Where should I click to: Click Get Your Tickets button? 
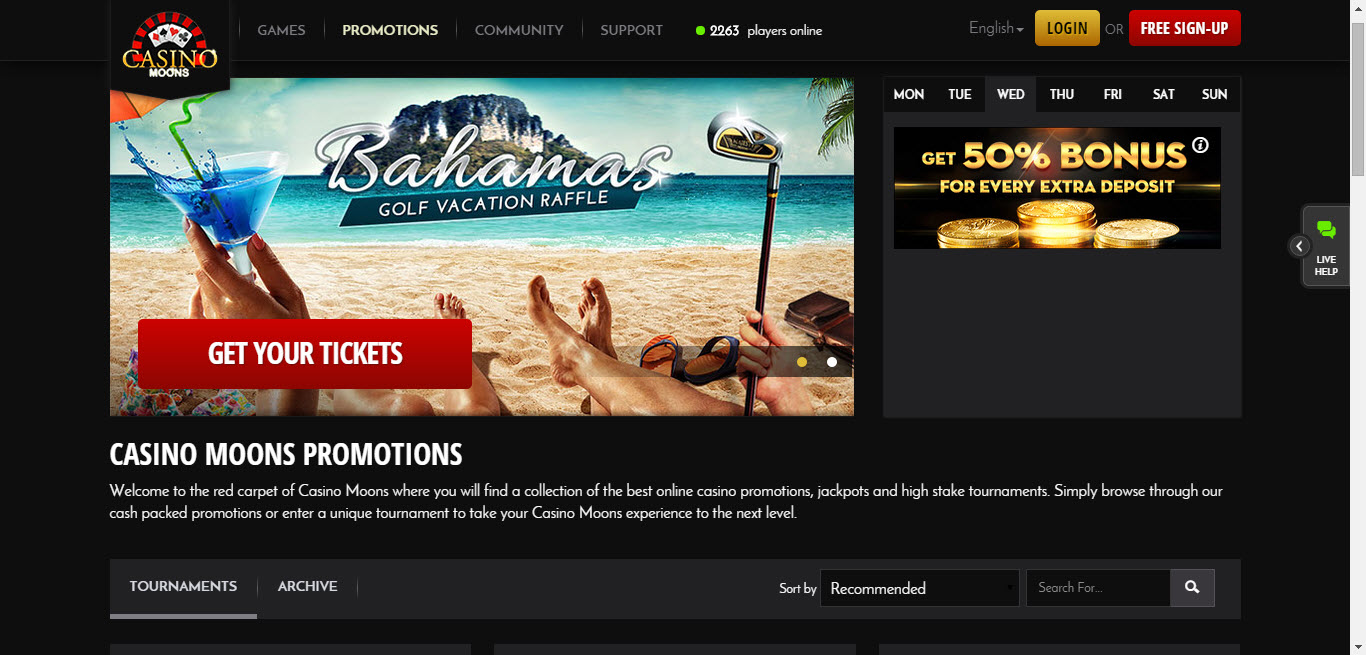pyautogui.click(x=305, y=354)
